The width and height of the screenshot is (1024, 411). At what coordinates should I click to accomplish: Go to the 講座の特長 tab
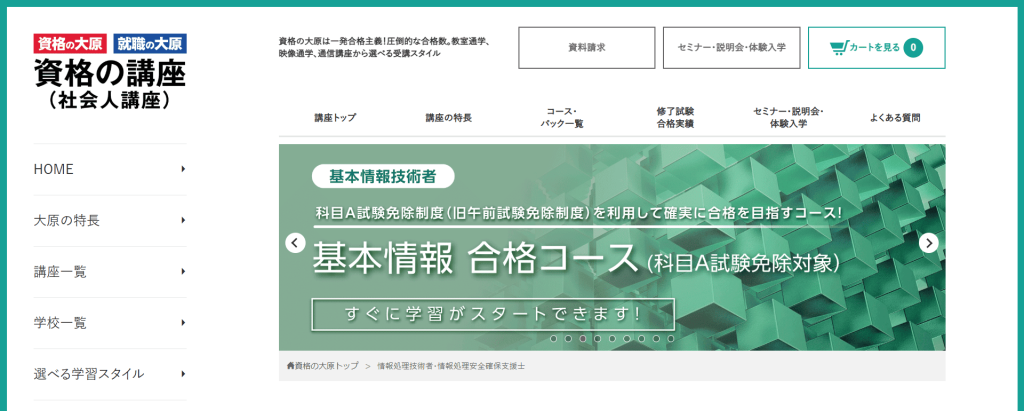[449, 118]
